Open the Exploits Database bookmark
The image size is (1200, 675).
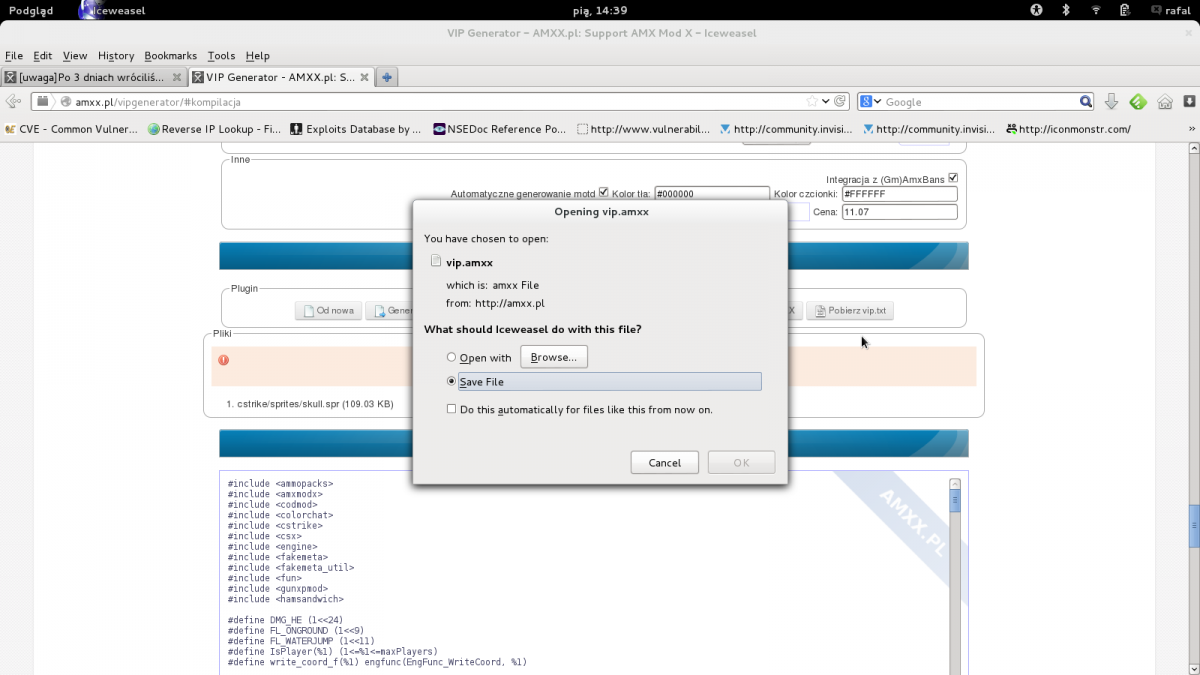click(x=356, y=129)
